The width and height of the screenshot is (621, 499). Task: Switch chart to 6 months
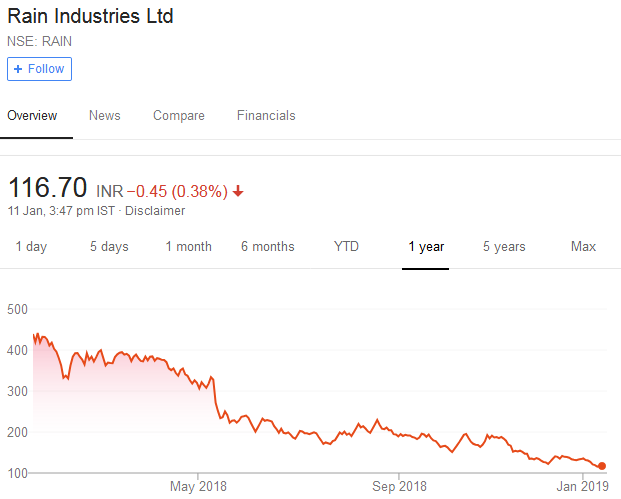click(x=267, y=247)
